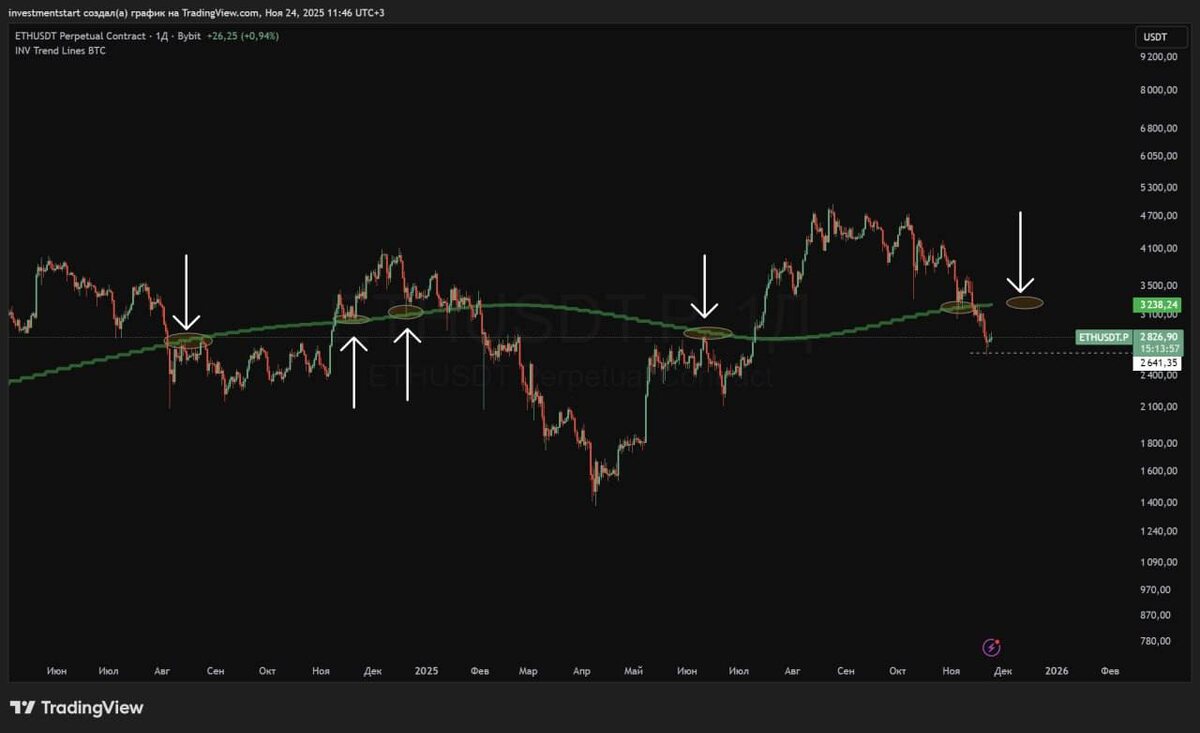Click the TradingView logo at bottom

pos(77,708)
